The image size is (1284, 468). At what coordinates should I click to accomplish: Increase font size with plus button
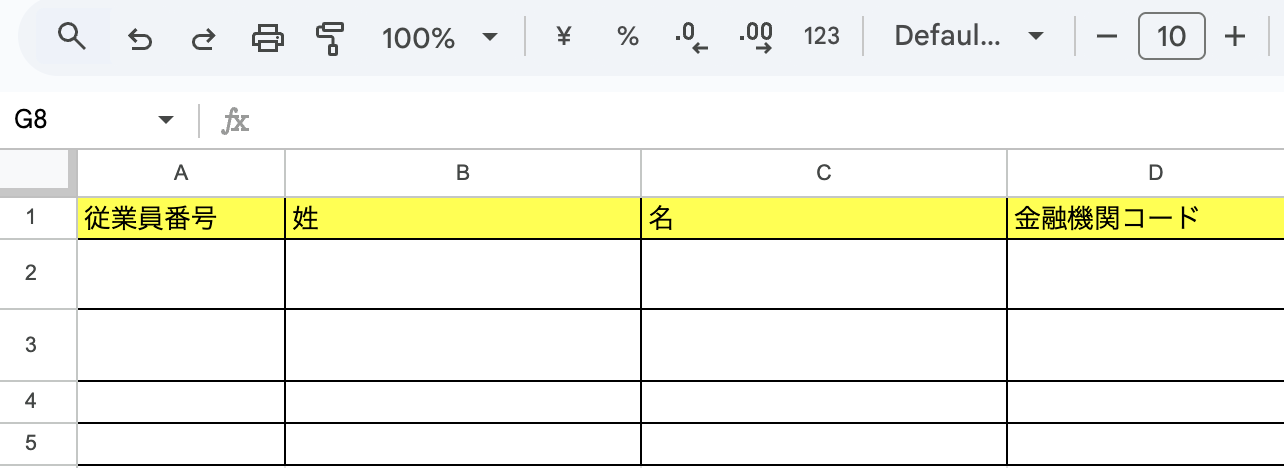click(1235, 37)
